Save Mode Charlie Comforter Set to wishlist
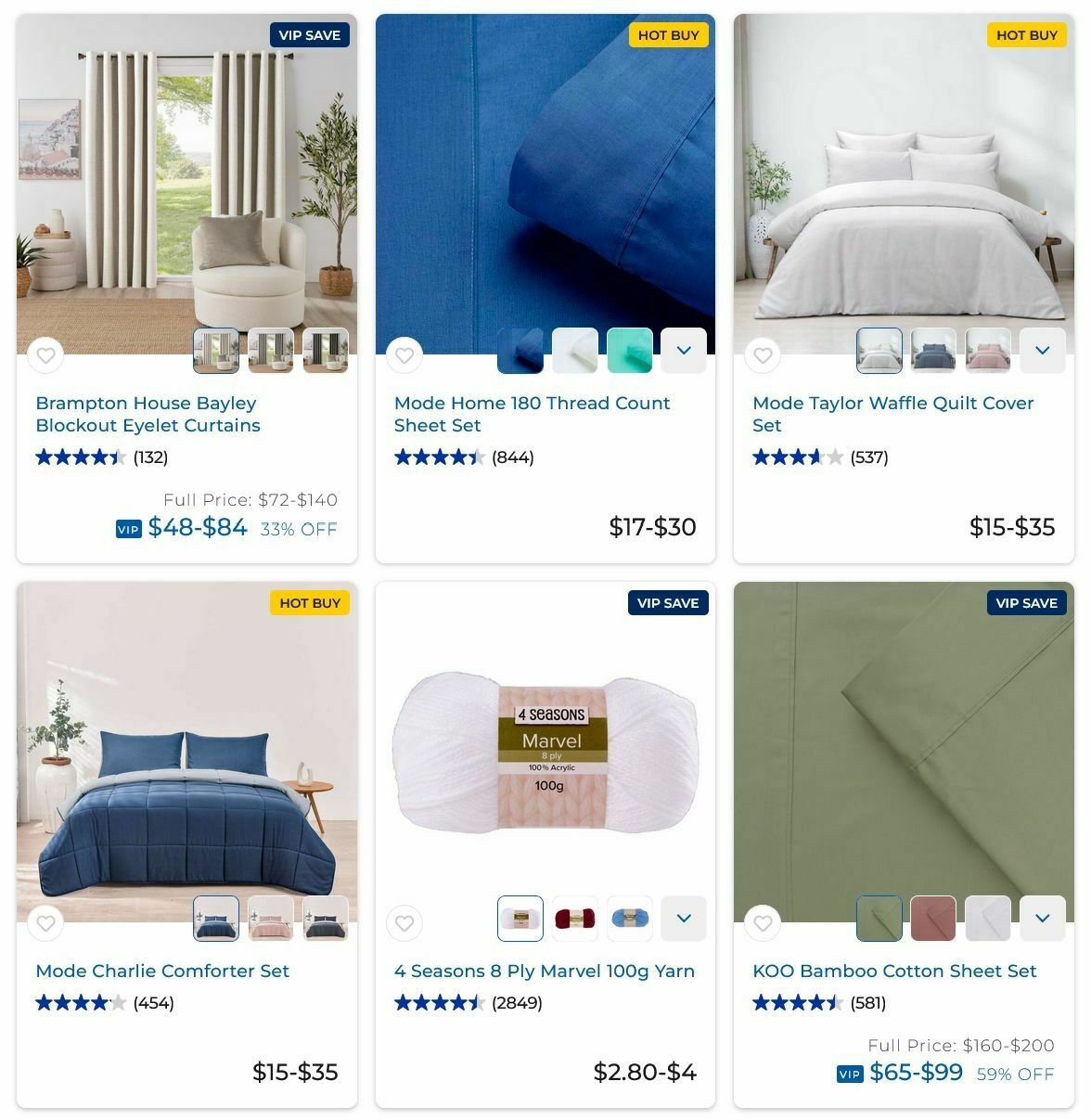 pyautogui.click(x=45, y=923)
